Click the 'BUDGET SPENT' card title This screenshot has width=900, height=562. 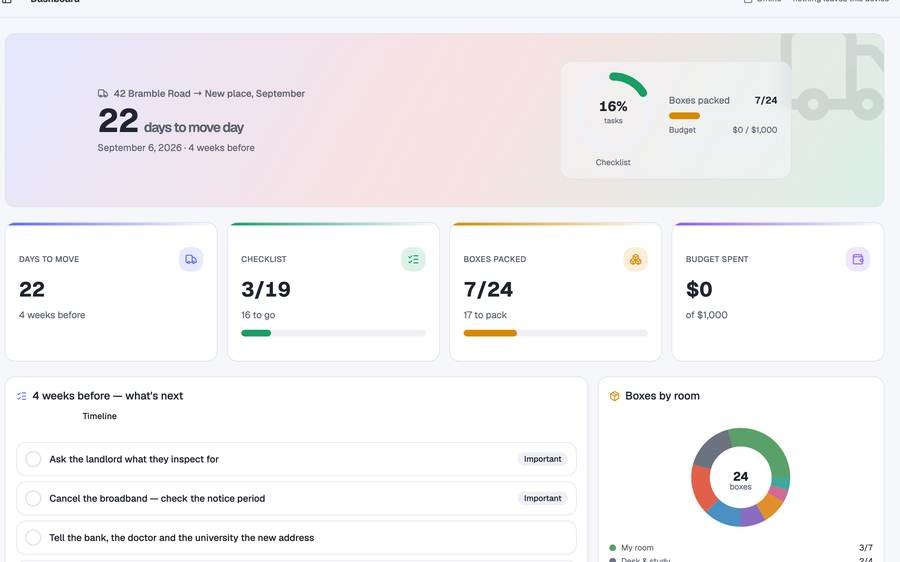click(x=717, y=259)
